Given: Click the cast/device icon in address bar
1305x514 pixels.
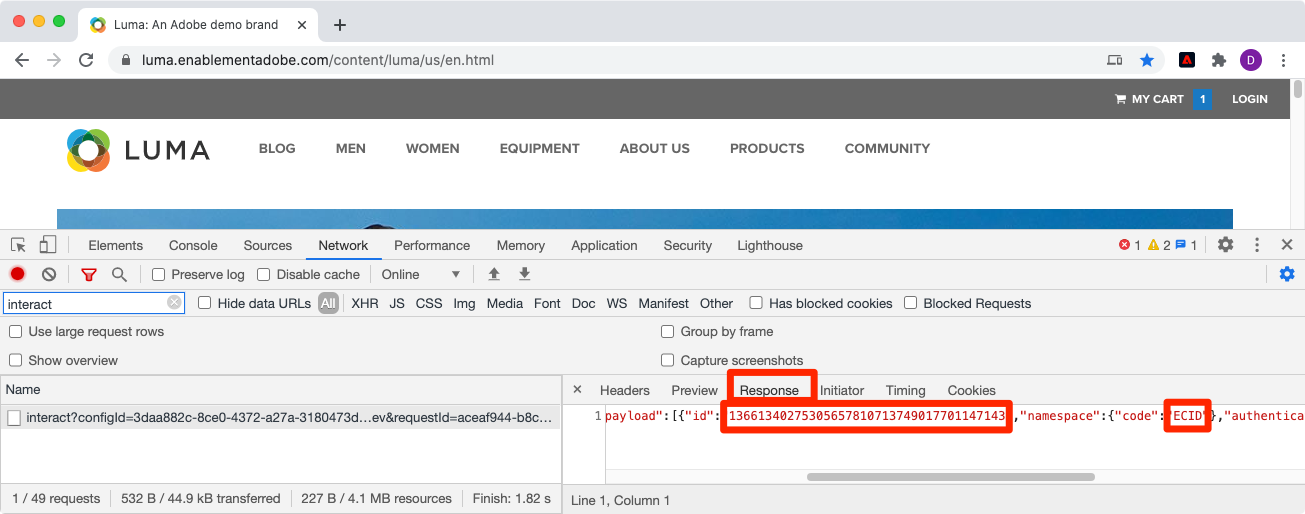Looking at the screenshot, I should coord(1115,60).
